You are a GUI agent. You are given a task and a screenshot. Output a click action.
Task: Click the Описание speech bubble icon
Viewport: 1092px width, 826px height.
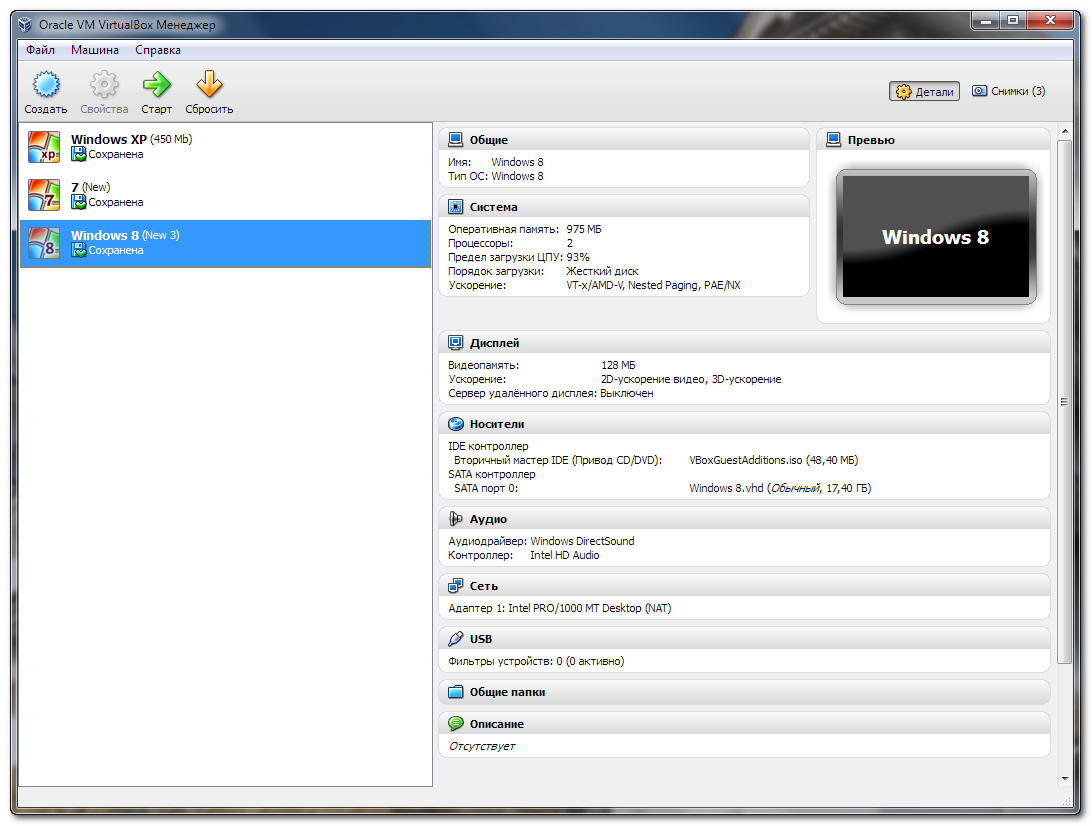(x=455, y=724)
